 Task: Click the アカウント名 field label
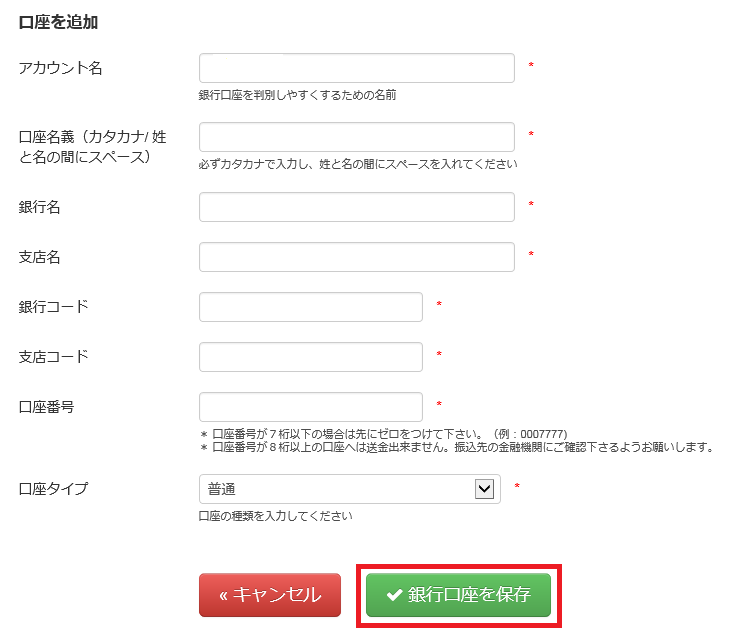[61, 68]
